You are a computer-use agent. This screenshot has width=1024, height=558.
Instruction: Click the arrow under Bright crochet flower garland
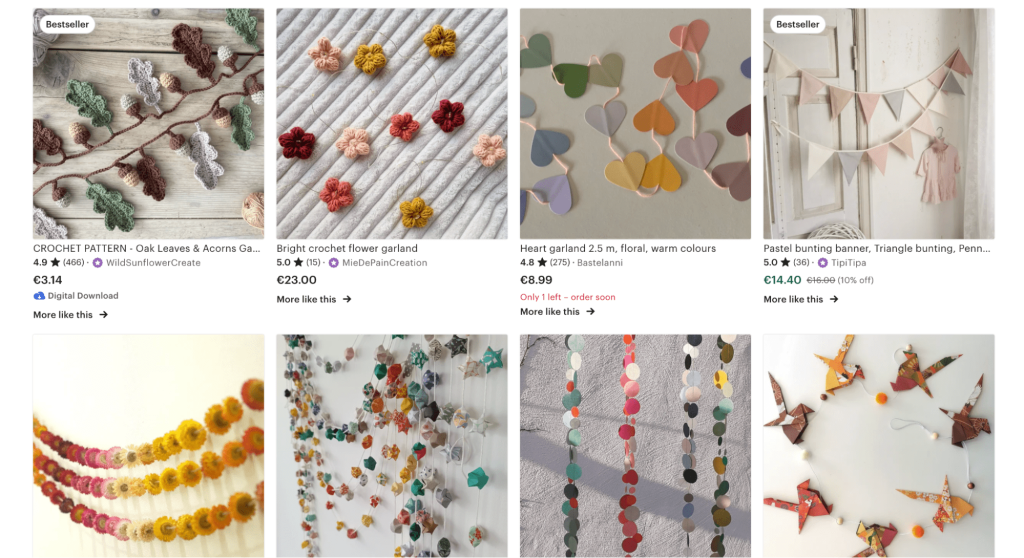tap(347, 299)
